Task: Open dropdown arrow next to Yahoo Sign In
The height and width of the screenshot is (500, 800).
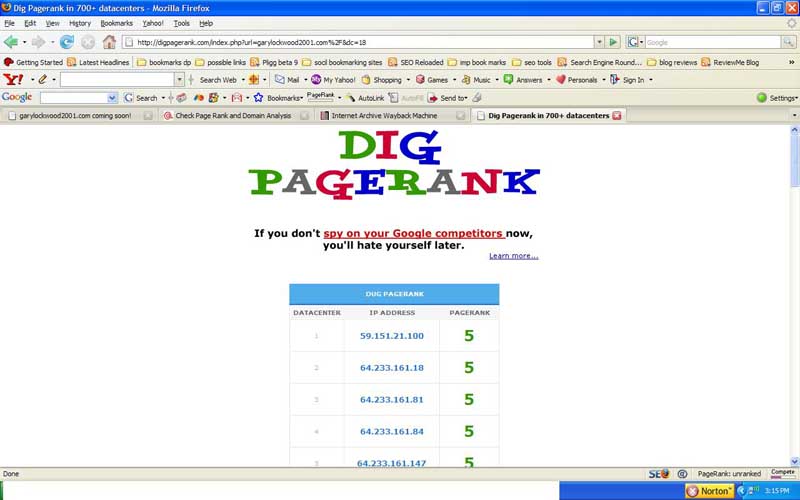Action: point(651,80)
